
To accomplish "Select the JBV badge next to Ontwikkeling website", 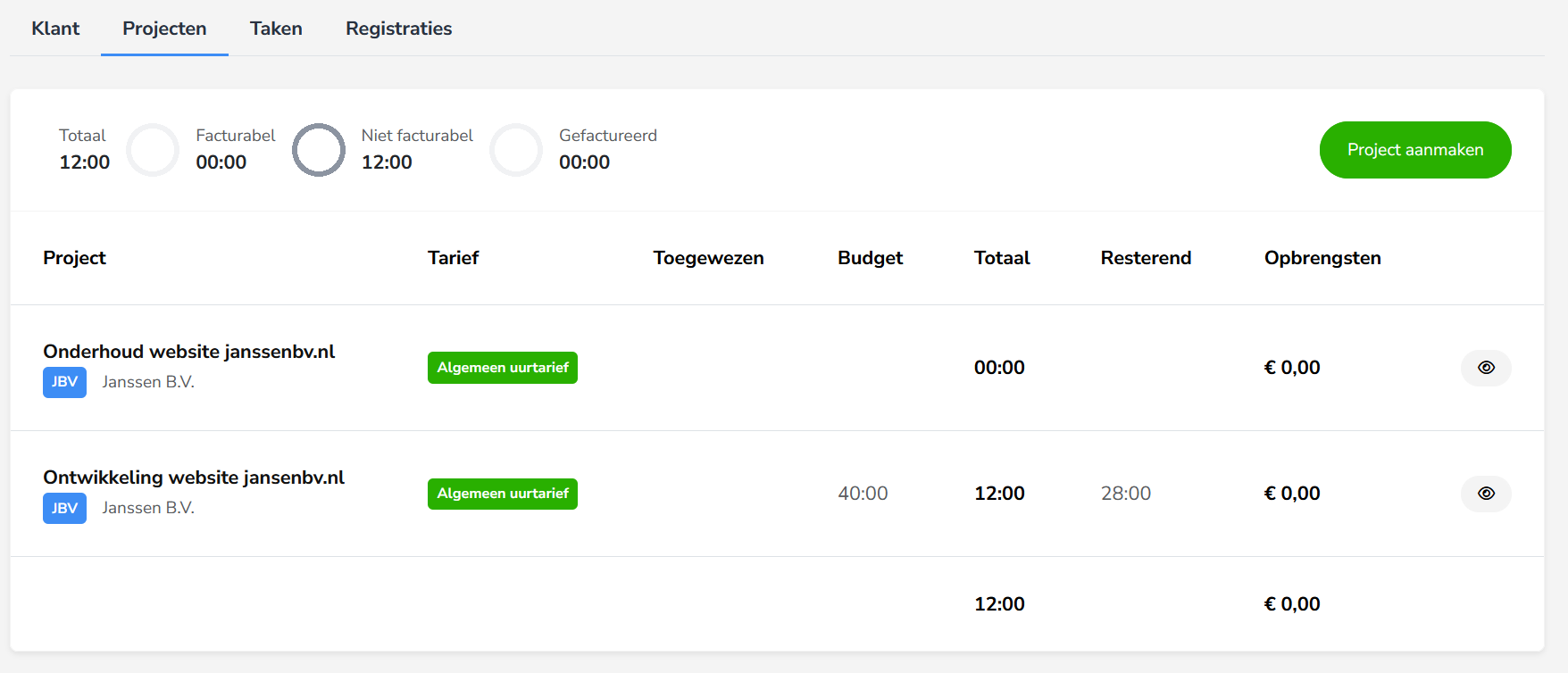I will 63,508.
